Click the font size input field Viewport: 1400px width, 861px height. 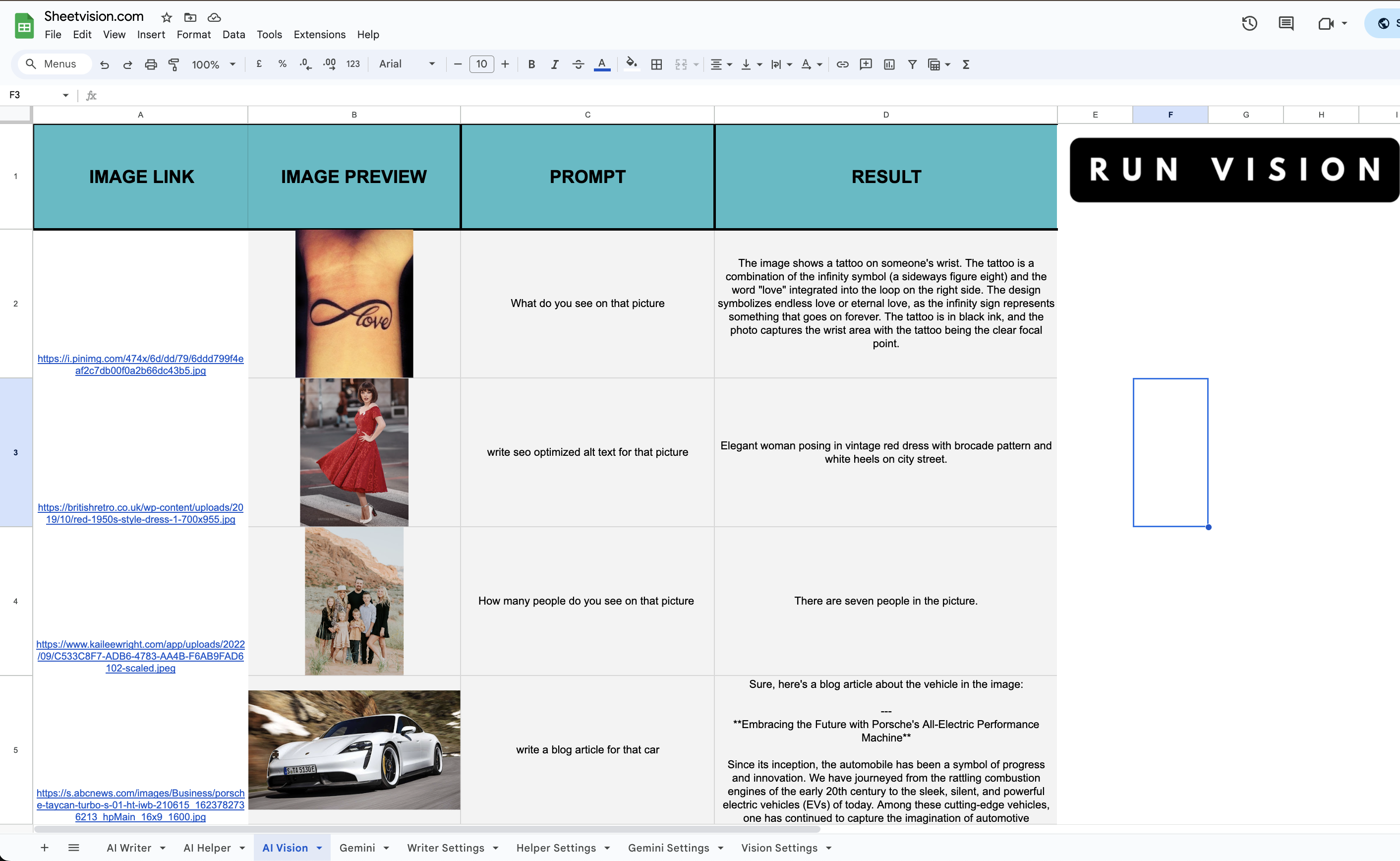click(481, 64)
